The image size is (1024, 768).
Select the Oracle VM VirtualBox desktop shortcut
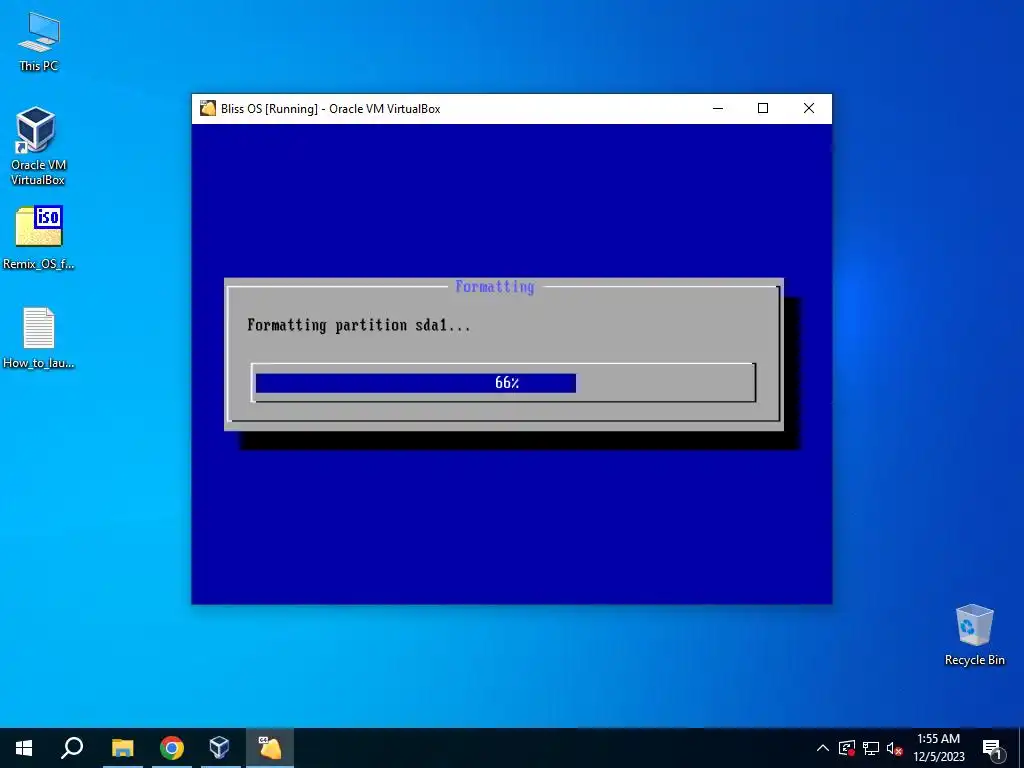(x=39, y=146)
